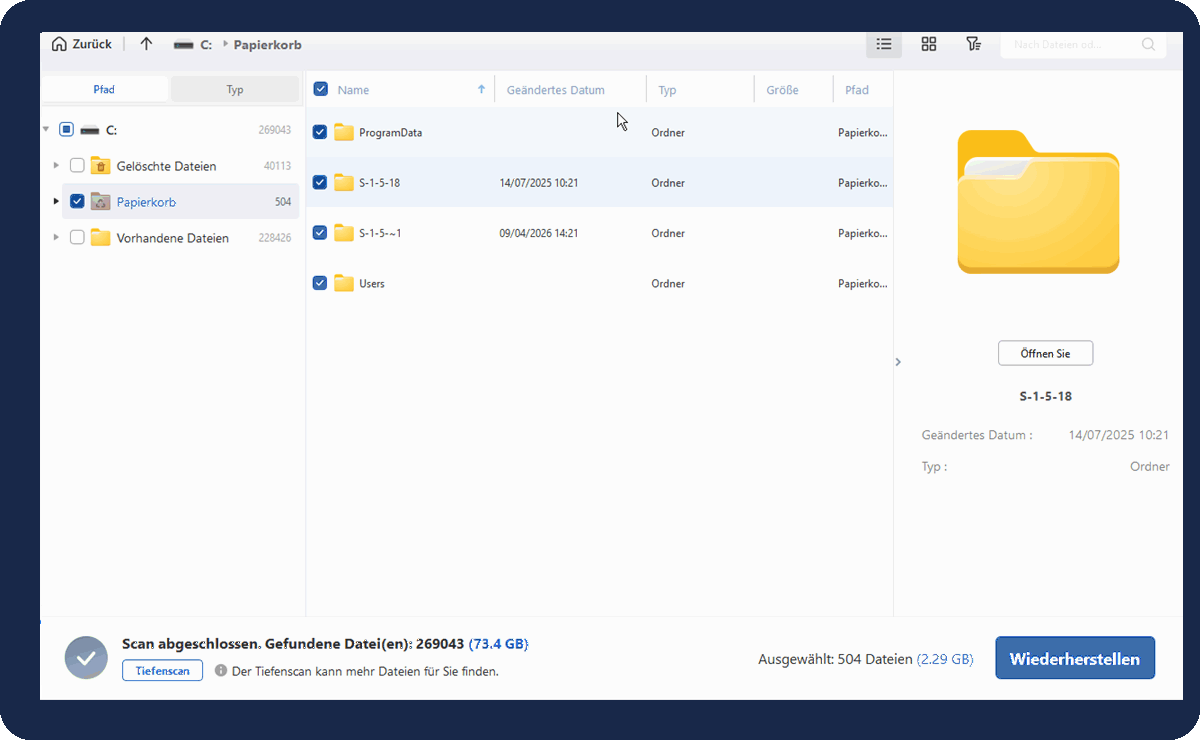Expand the Vorhandene Dateien tree node
The width and height of the screenshot is (1200, 740).
[x=56, y=238]
